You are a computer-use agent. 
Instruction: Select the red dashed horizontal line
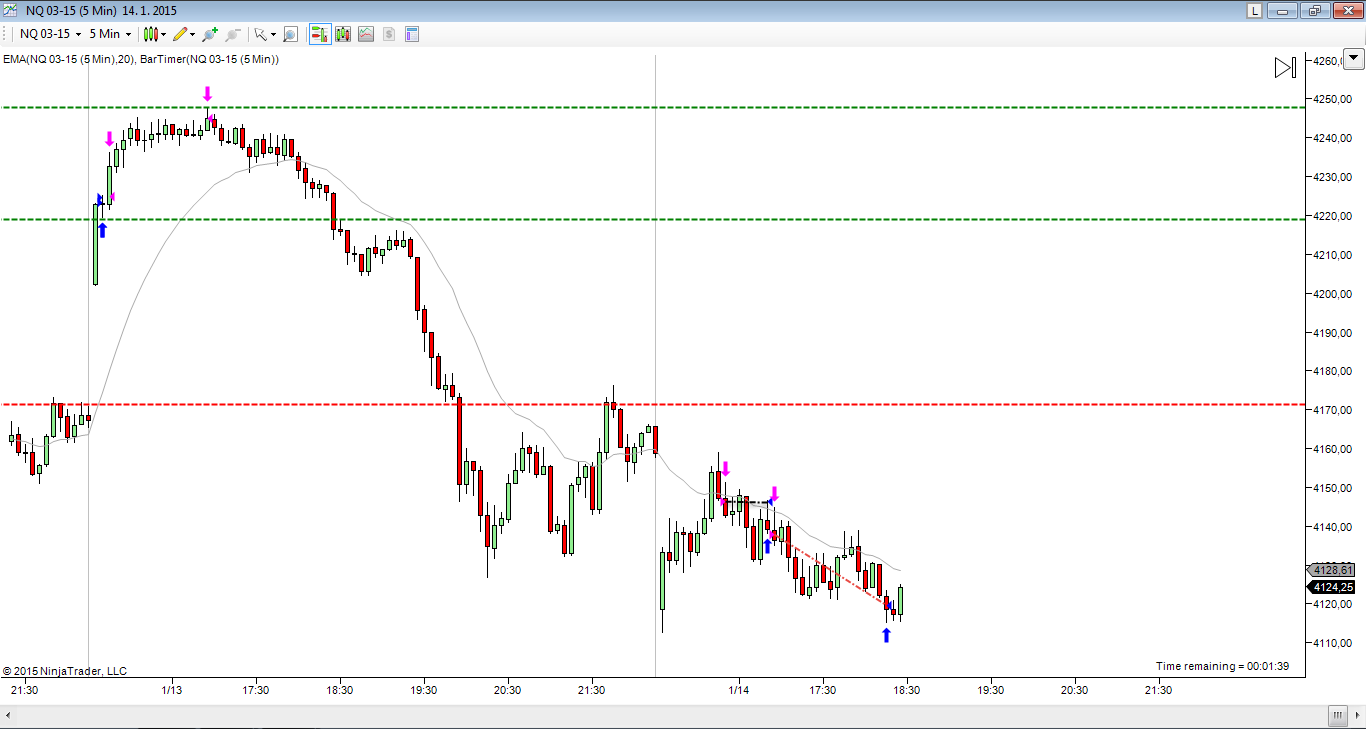click(x=654, y=404)
